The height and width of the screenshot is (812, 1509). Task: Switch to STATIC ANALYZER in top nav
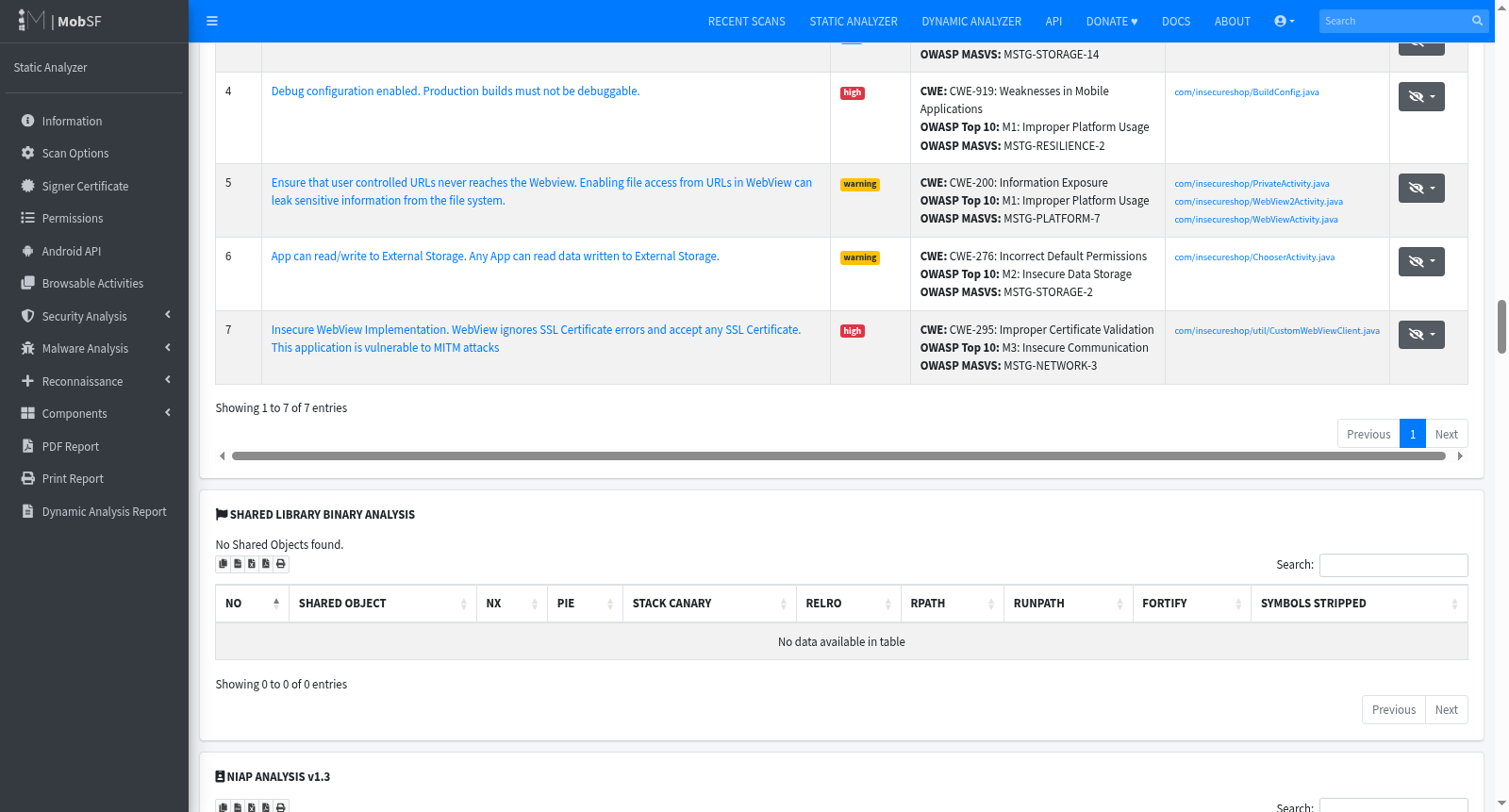854,21
